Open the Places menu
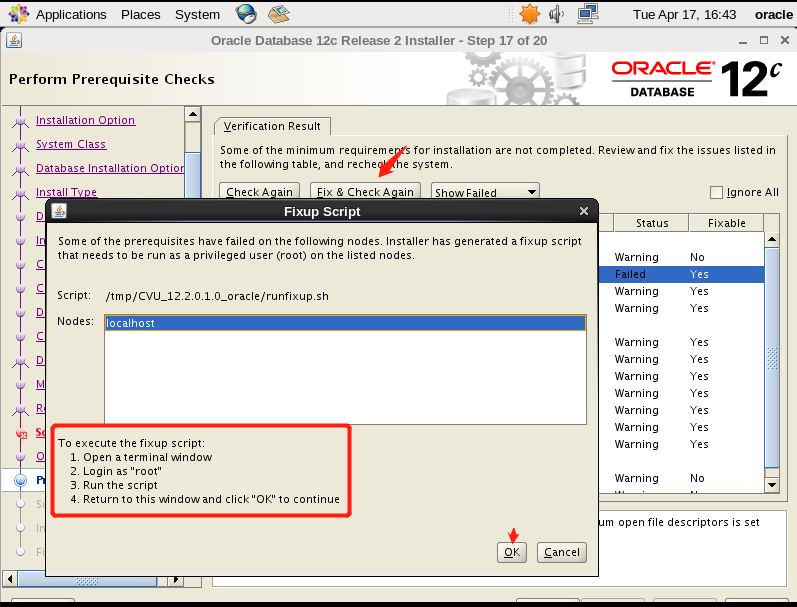This screenshot has height=607, width=797. (x=140, y=14)
